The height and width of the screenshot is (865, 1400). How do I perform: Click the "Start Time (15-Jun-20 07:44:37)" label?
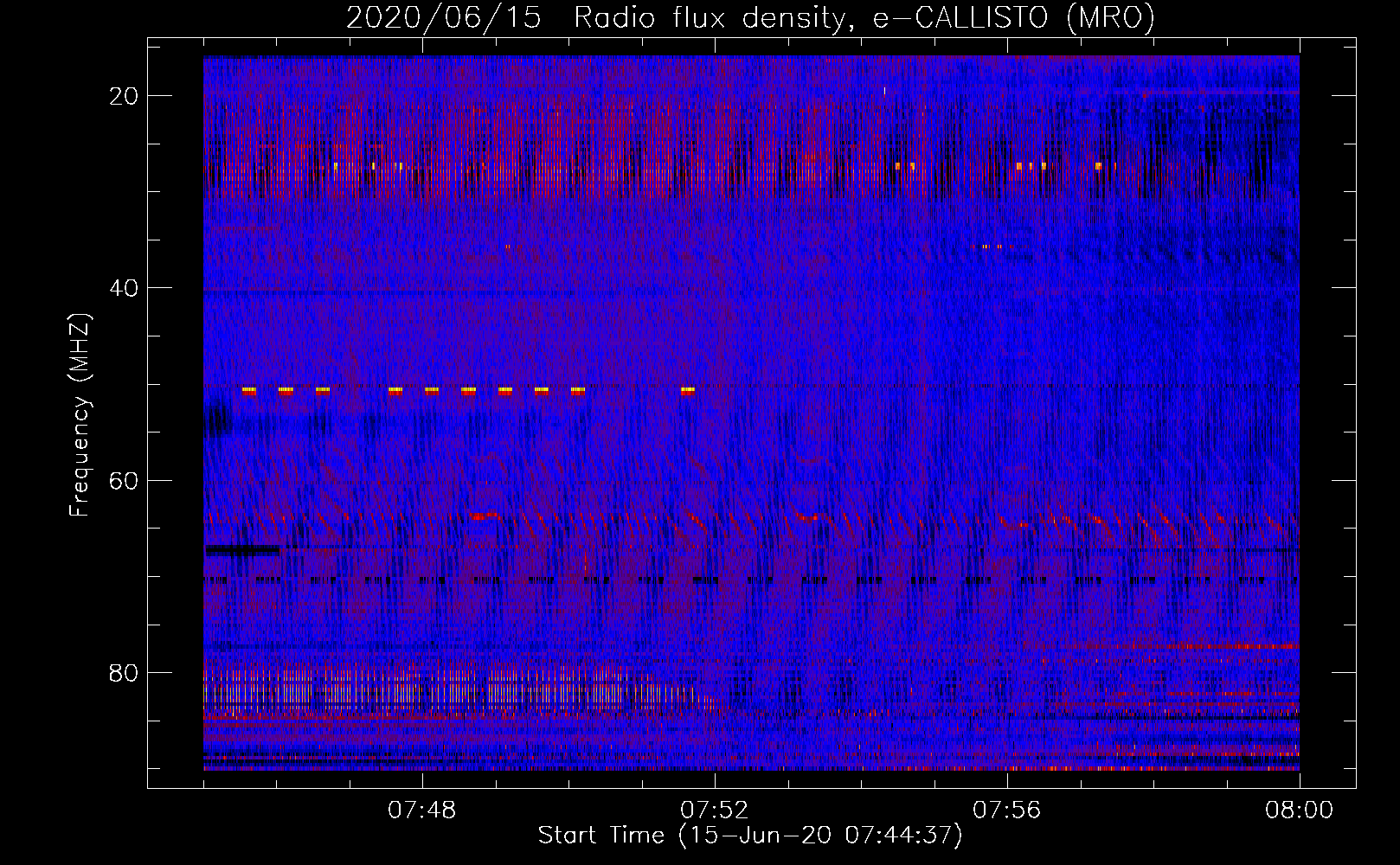(750, 836)
